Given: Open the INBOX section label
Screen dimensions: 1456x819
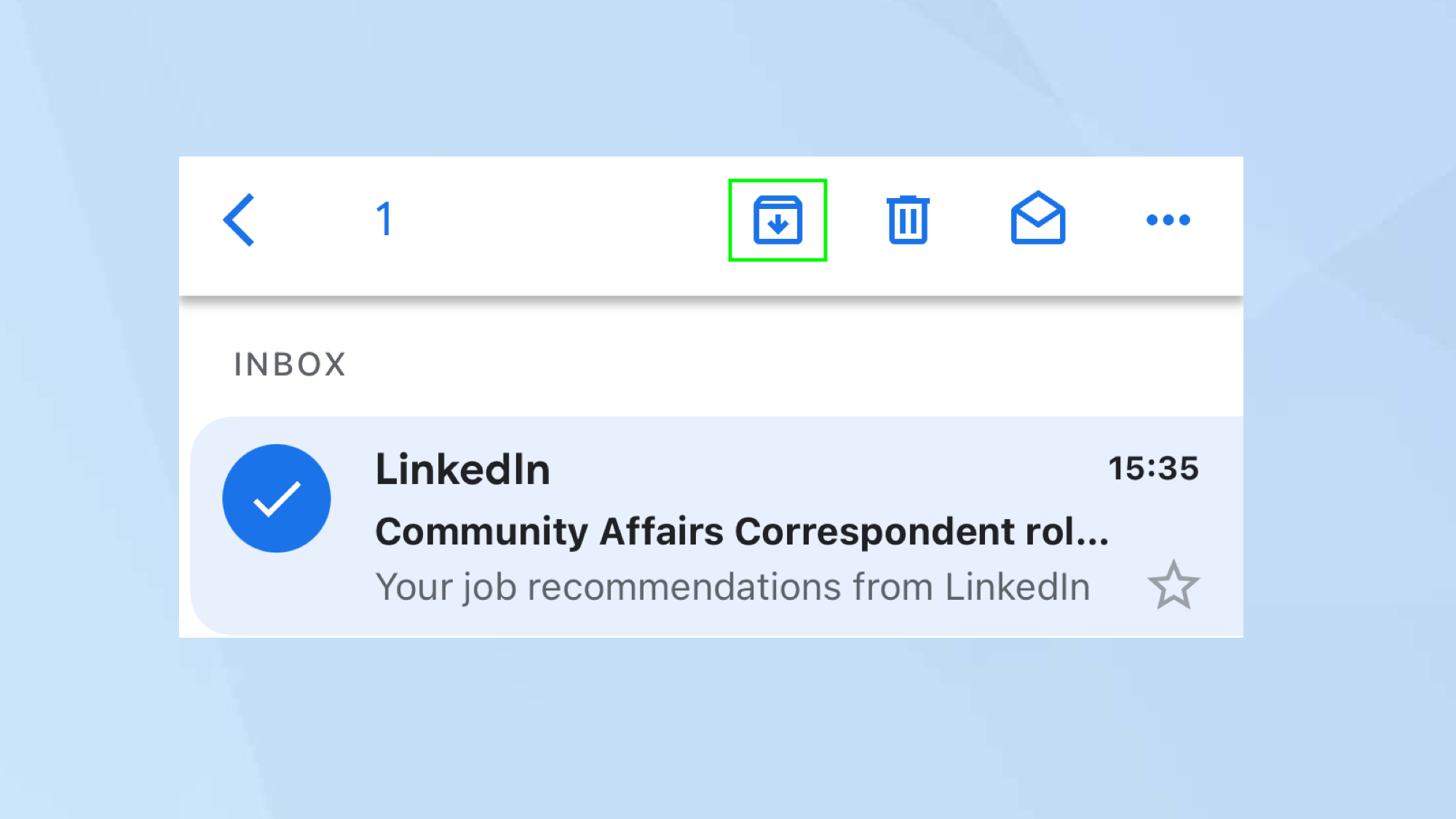Looking at the screenshot, I should (x=289, y=363).
